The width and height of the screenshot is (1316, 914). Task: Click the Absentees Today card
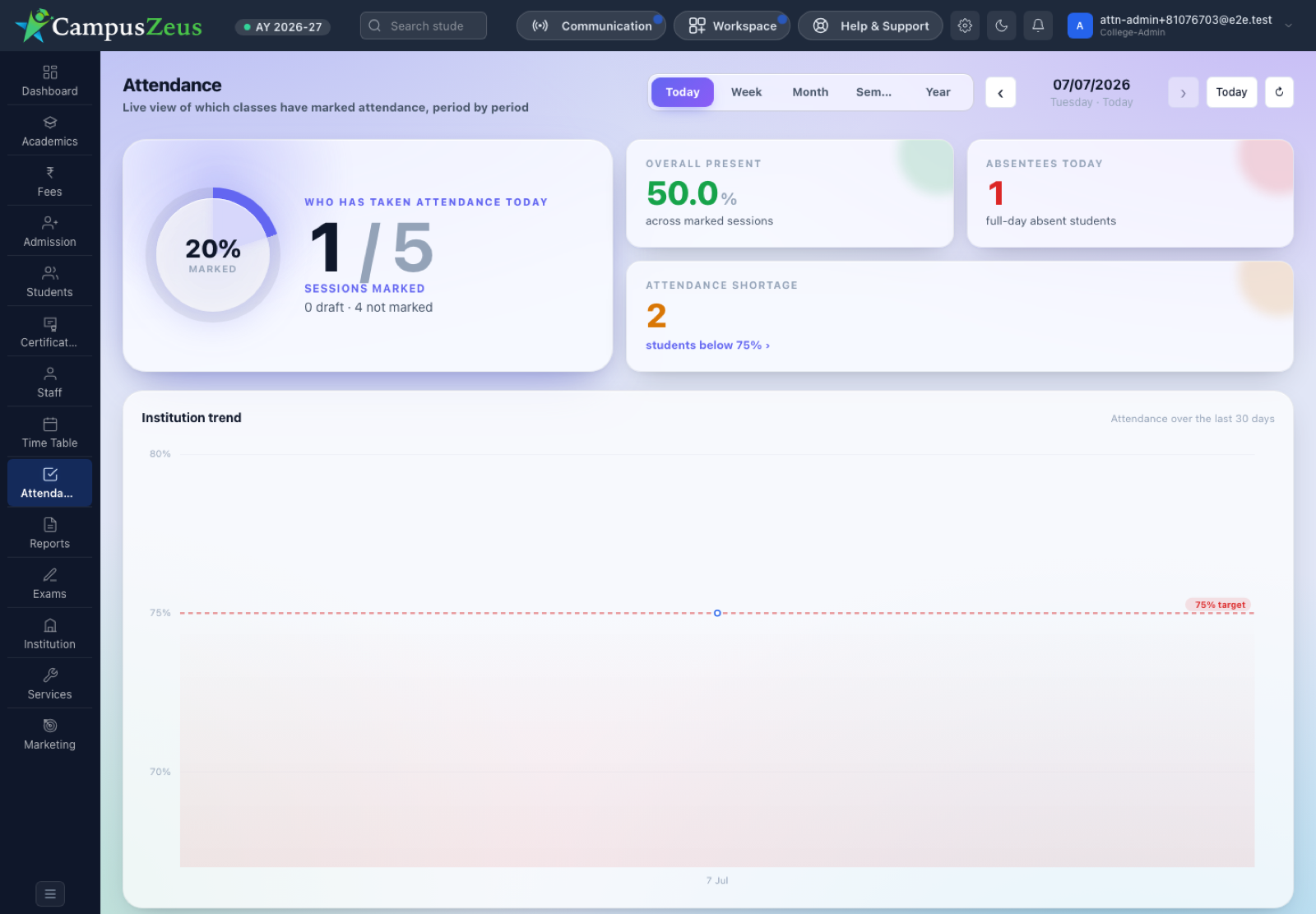click(1130, 193)
